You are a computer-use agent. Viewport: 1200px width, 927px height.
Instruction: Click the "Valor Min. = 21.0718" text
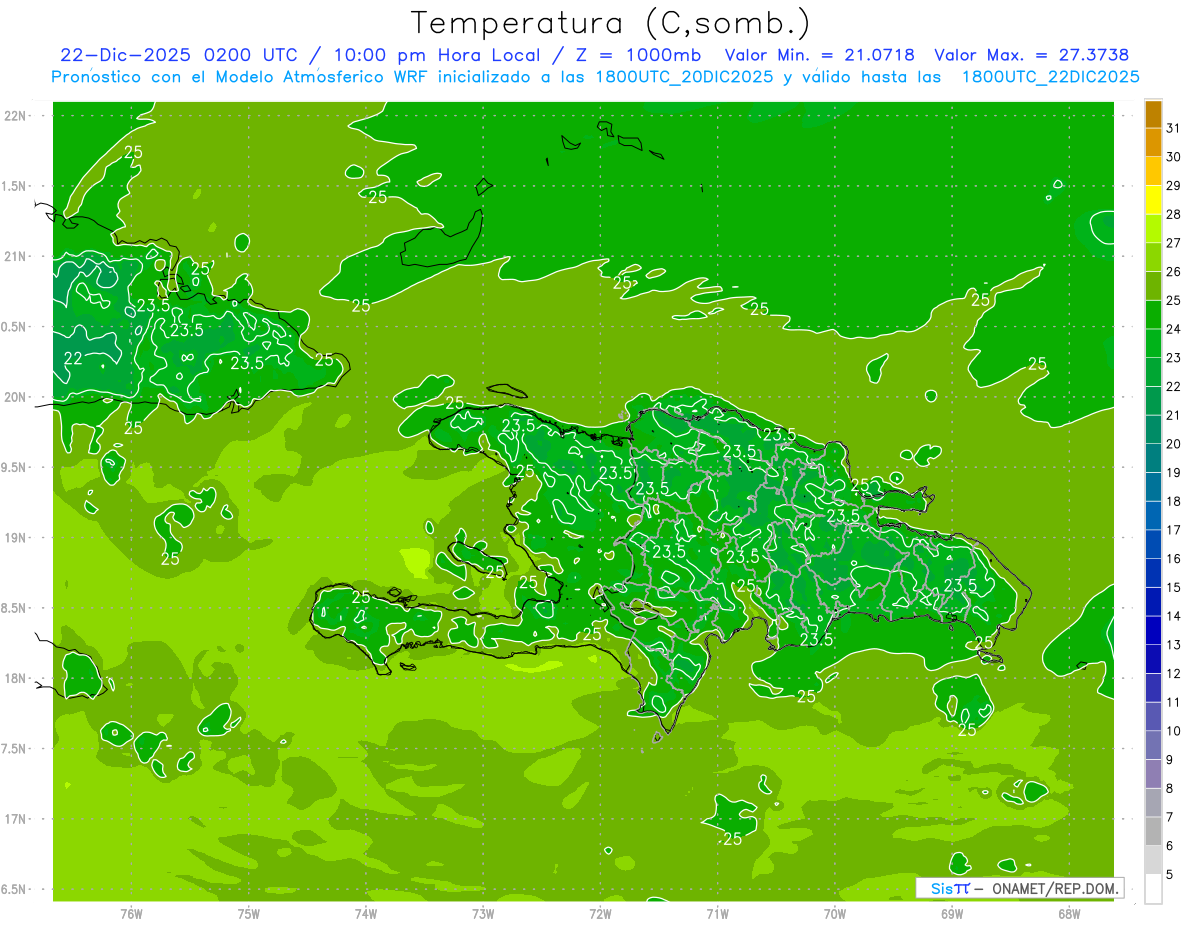(x=819, y=55)
